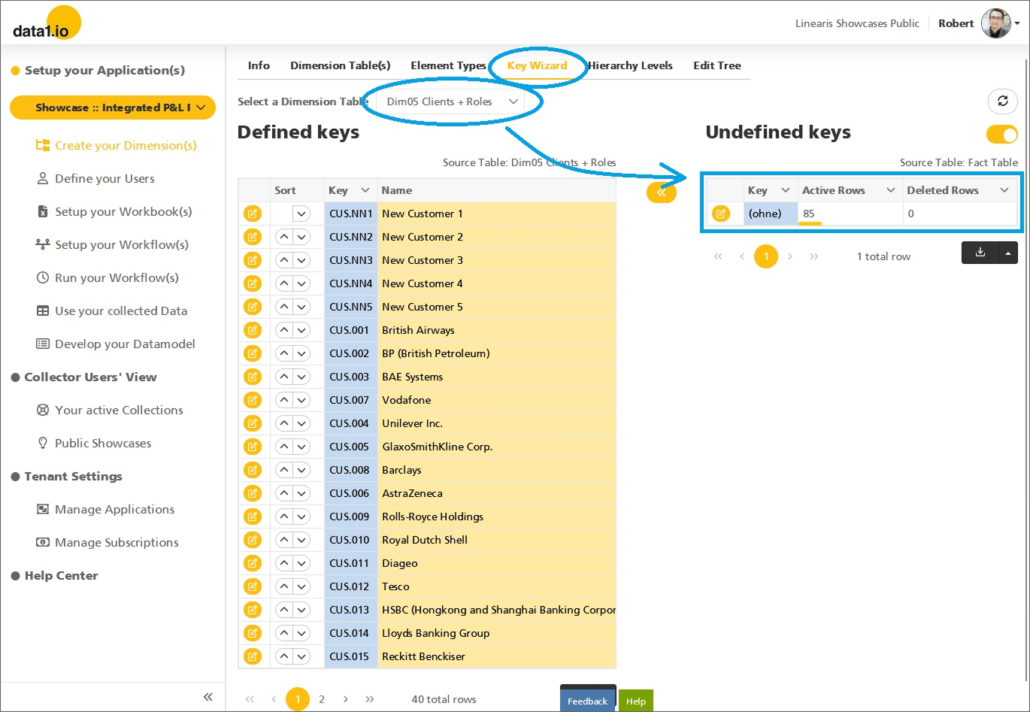This screenshot has width=1030, height=712.
Task: Click the Feedback button
Action: pos(587,701)
